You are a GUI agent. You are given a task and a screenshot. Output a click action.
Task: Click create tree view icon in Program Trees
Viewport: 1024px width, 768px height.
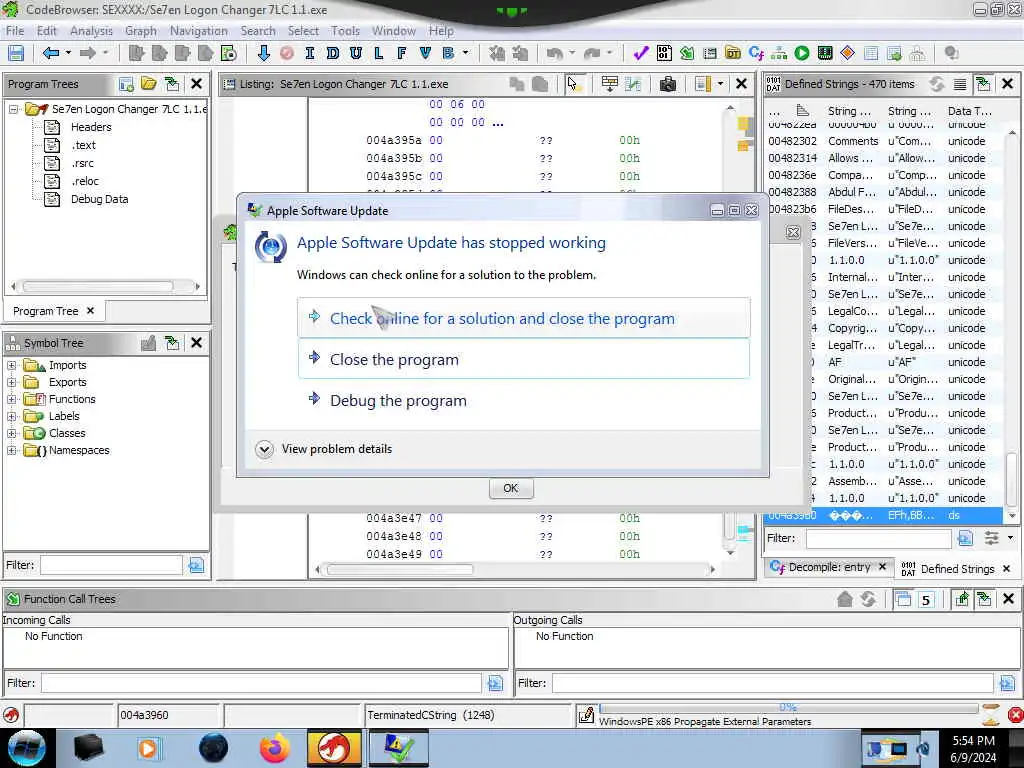126,84
